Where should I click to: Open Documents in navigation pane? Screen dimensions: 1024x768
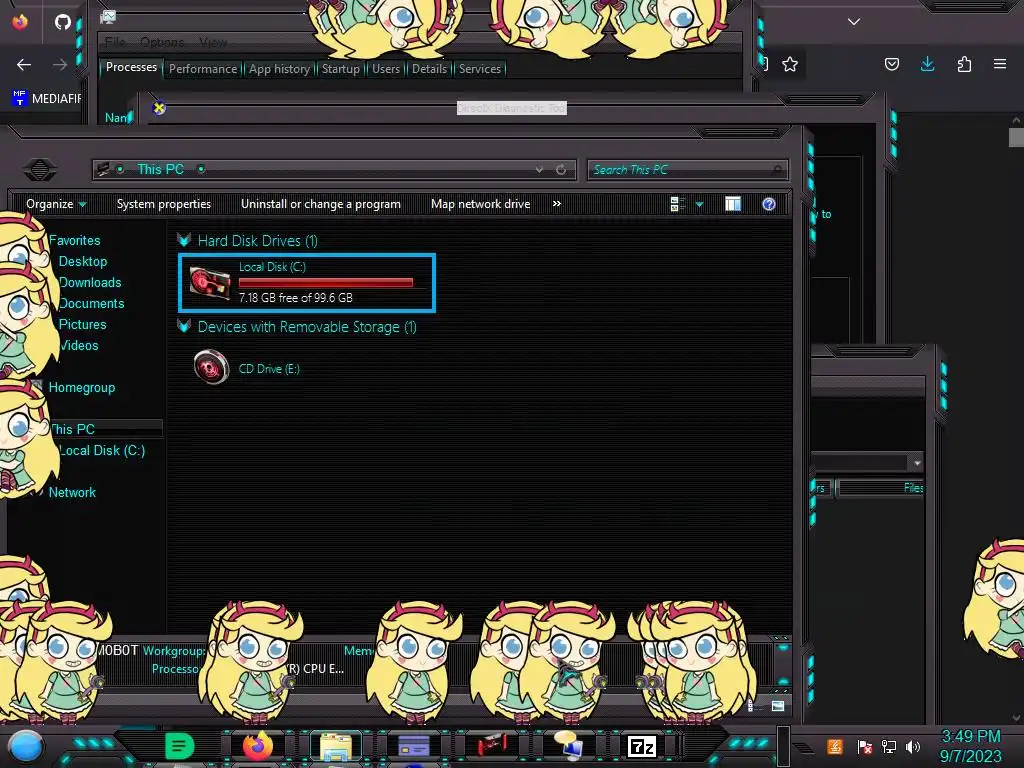coord(91,303)
